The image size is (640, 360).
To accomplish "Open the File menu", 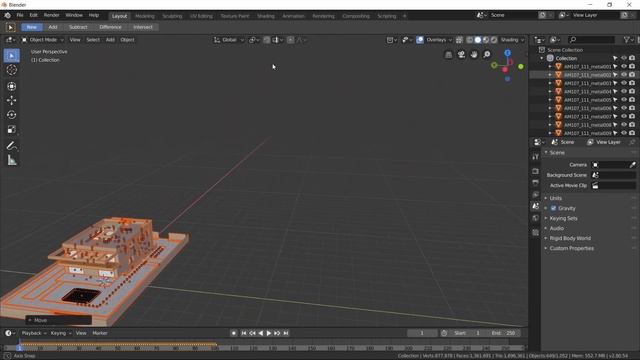I will coord(20,15).
